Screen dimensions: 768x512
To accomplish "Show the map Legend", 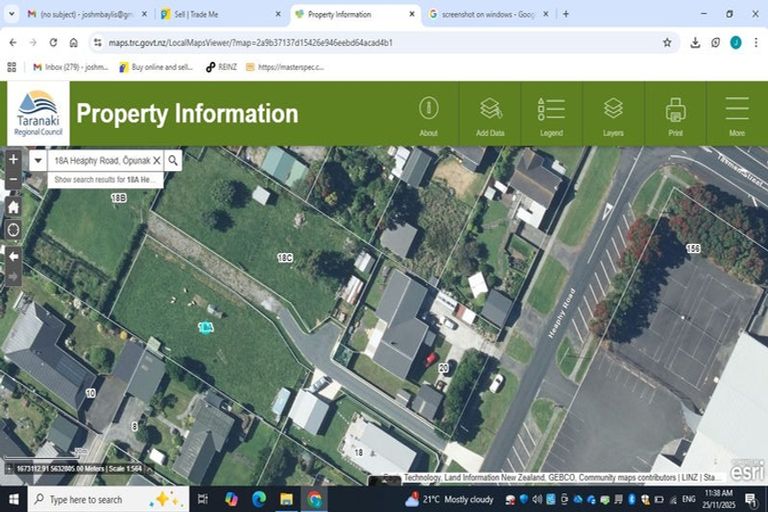I will pyautogui.click(x=552, y=116).
